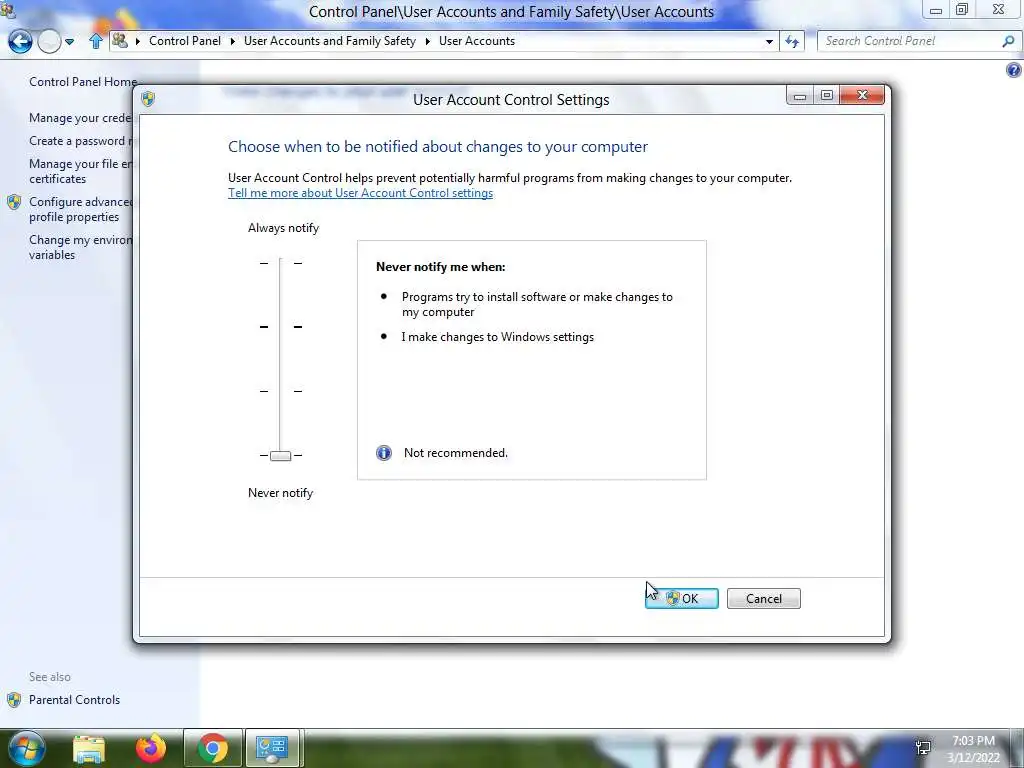The width and height of the screenshot is (1024, 768).
Task: Click the Control Panel title bar icon
Action: [7, 10]
